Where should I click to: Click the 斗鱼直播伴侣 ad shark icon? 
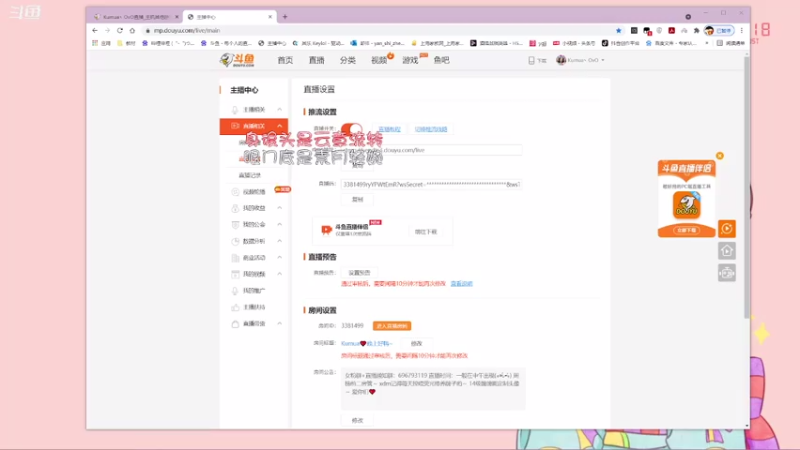(x=686, y=205)
